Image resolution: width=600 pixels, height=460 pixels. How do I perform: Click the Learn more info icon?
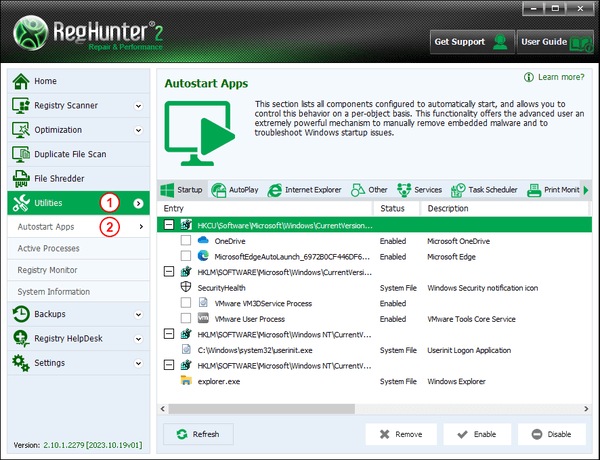529,77
